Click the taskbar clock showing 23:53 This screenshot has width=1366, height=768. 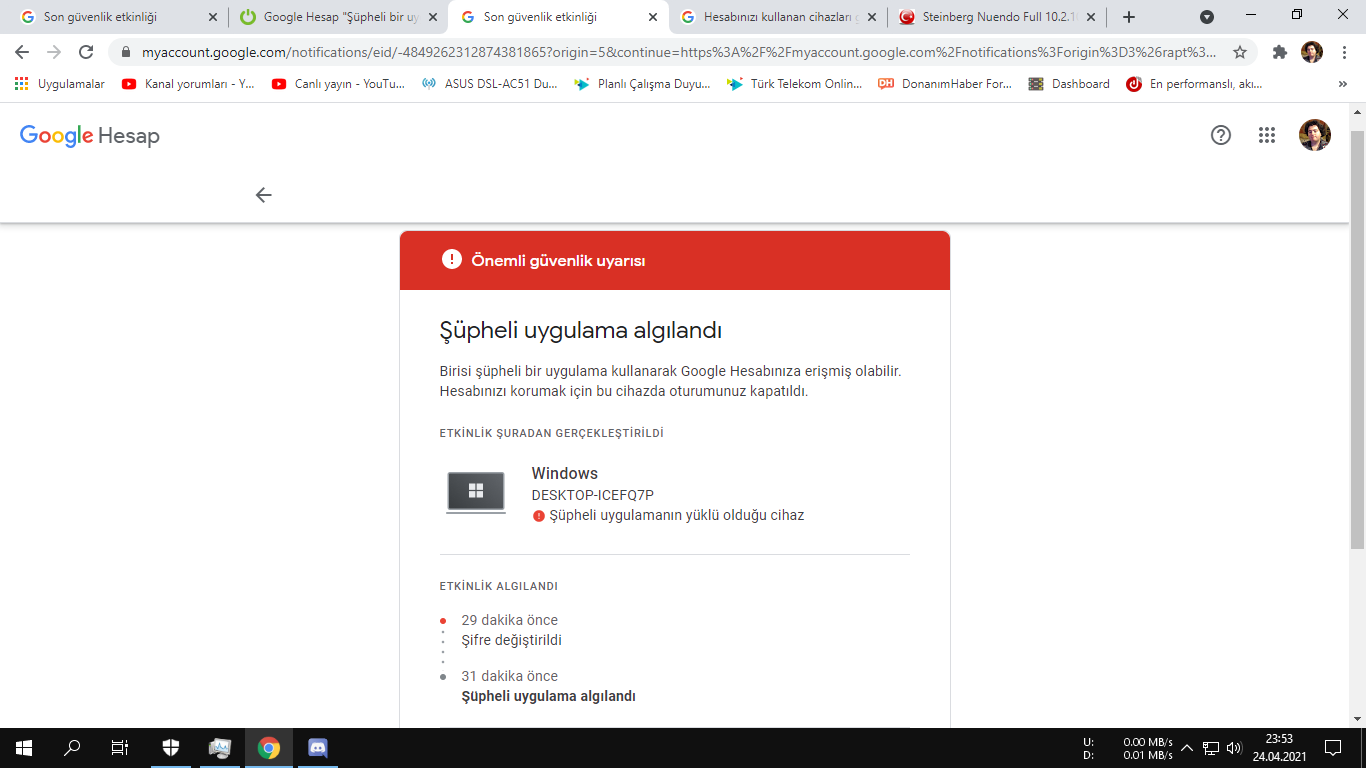click(x=1279, y=747)
